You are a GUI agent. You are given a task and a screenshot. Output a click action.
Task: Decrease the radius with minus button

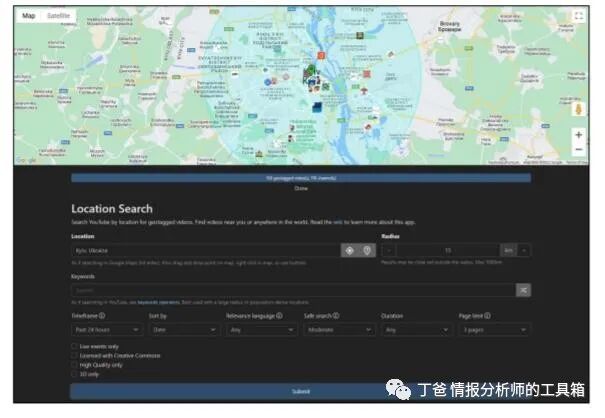(x=389, y=250)
